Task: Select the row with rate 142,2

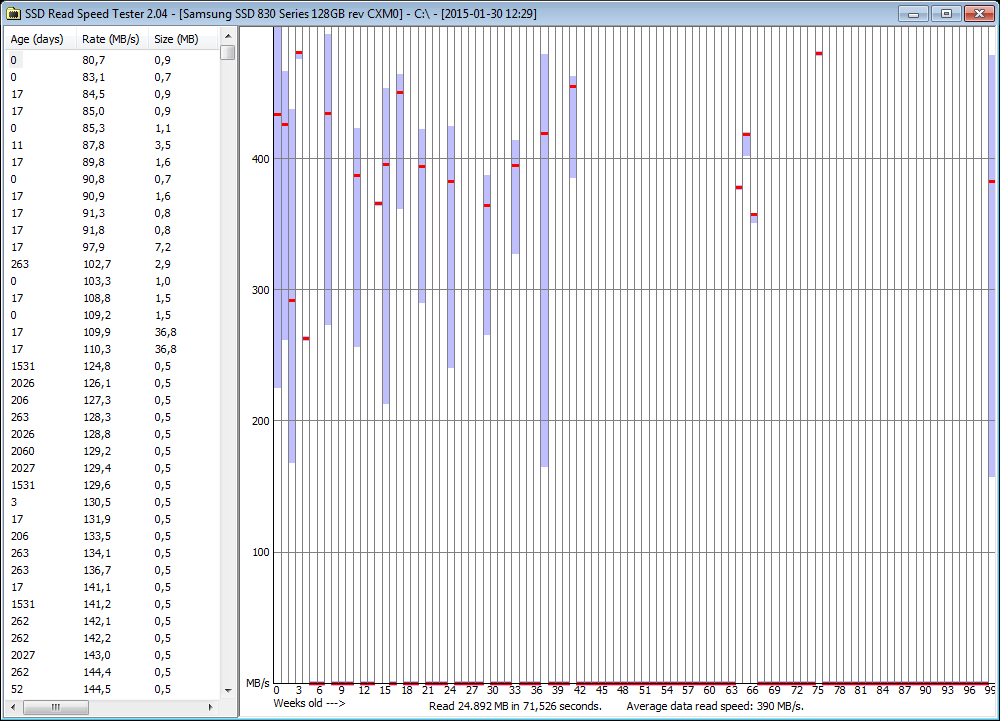Action: (x=112, y=638)
